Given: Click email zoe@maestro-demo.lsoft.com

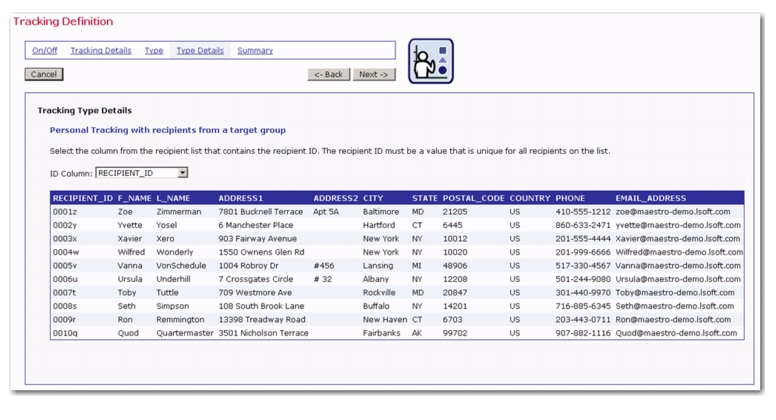Looking at the screenshot, I should (673, 212).
